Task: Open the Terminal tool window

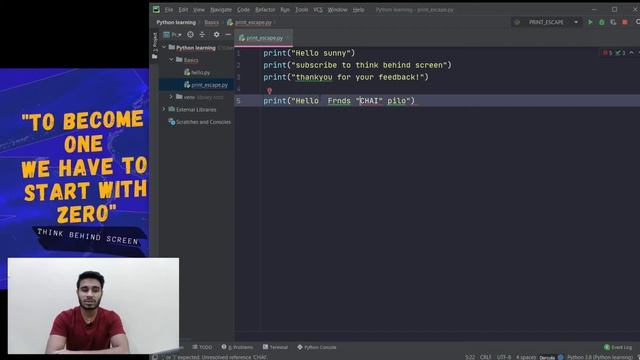Action: [276, 347]
